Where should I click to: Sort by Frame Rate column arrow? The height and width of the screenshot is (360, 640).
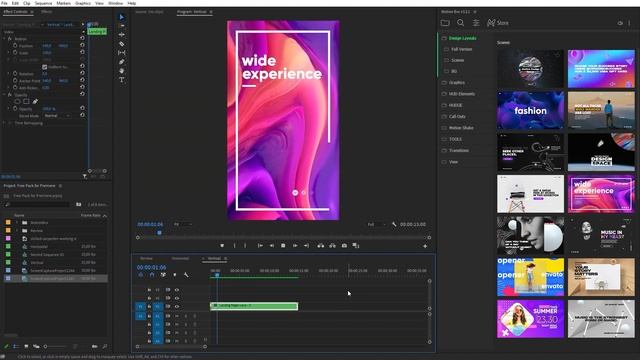(x=105, y=216)
